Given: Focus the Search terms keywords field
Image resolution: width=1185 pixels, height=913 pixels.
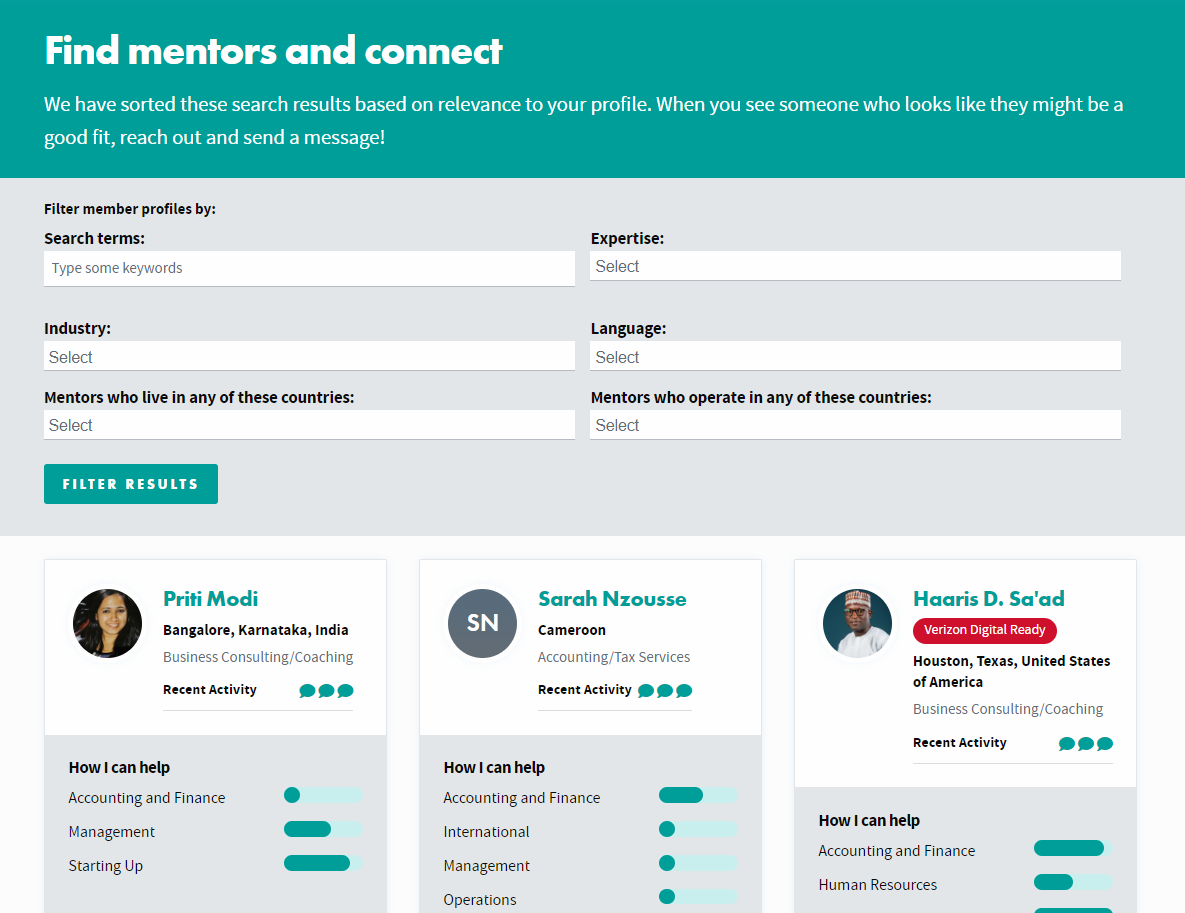Looking at the screenshot, I should (x=309, y=268).
